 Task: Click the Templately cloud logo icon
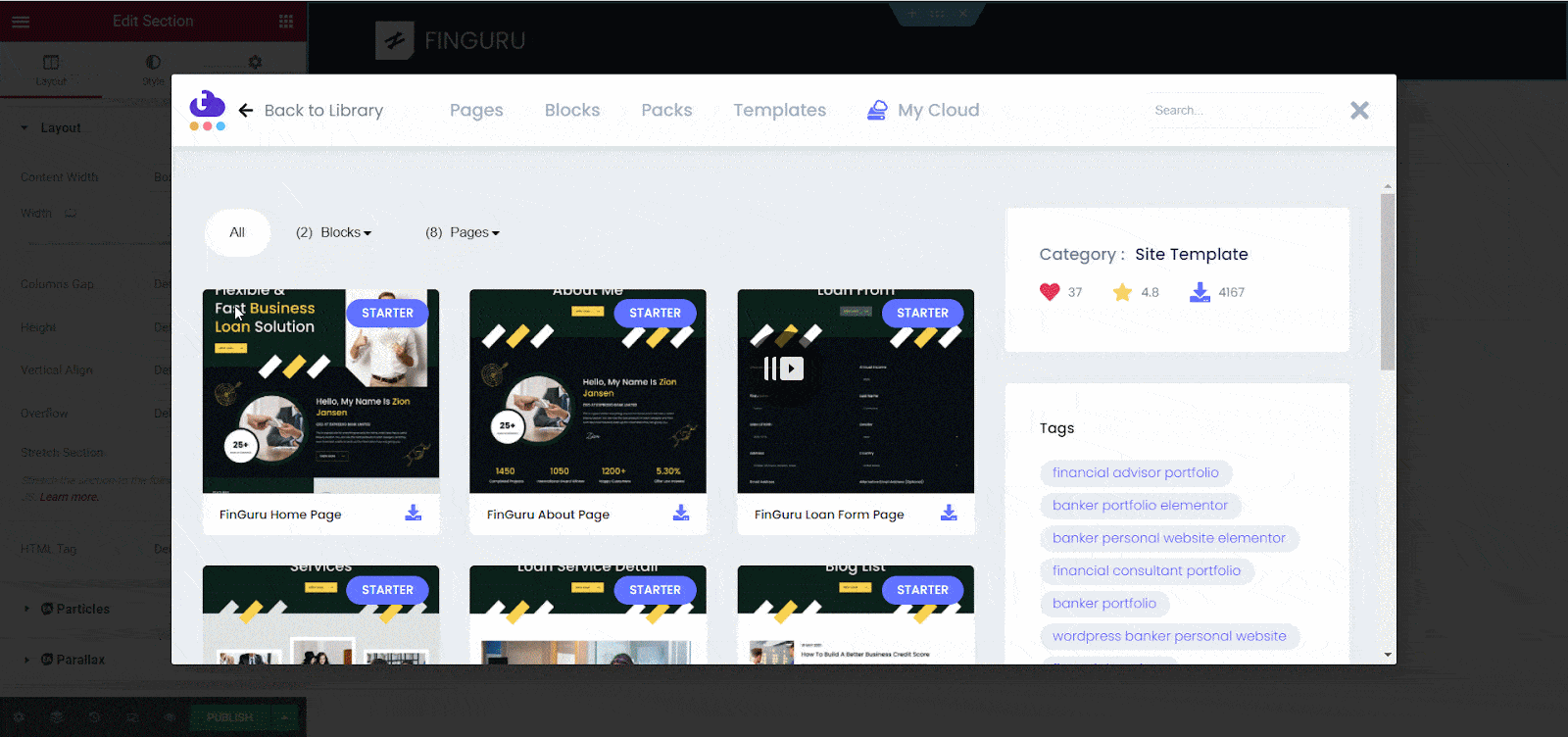[207, 109]
